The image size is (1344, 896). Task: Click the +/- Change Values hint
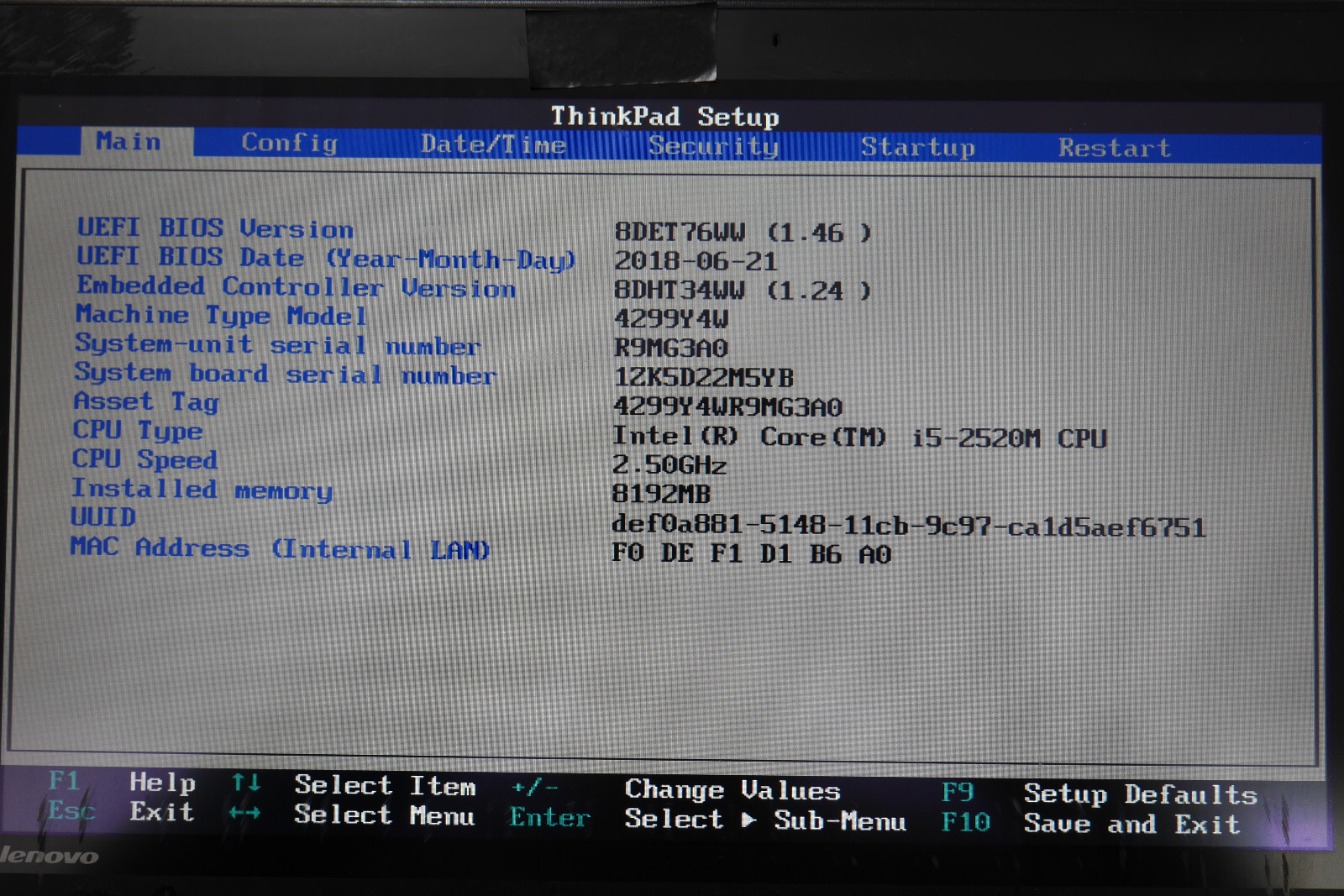click(x=676, y=789)
